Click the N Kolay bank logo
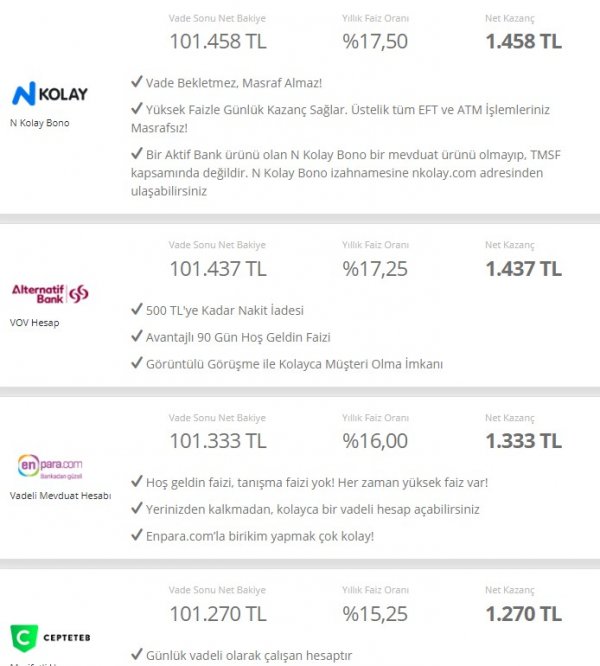The image size is (600, 666). point(49,94)
